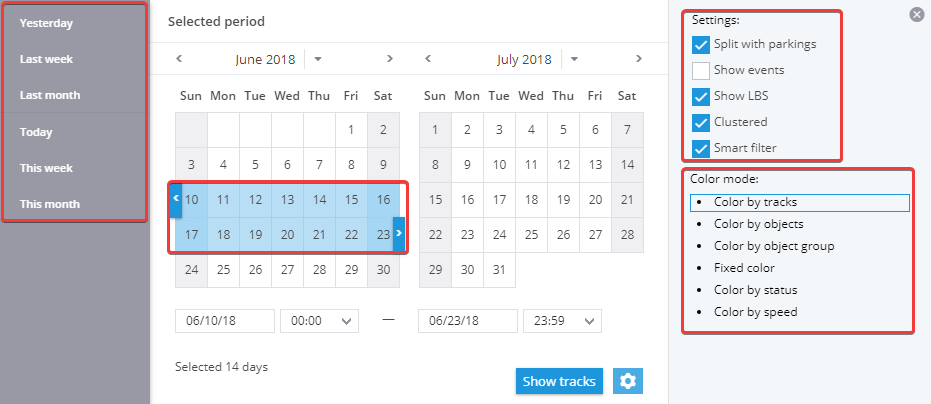Screen dimensions: 931x404
Task: Click the gear settings icon beside Show tracks
Action: [x=628, y=381]
